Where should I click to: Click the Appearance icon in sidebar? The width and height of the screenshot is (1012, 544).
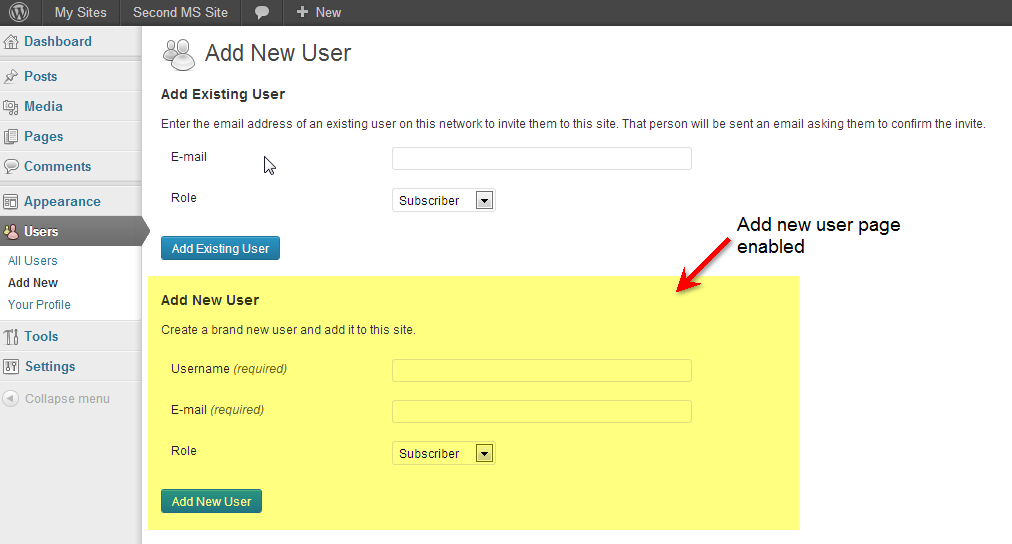11,202
